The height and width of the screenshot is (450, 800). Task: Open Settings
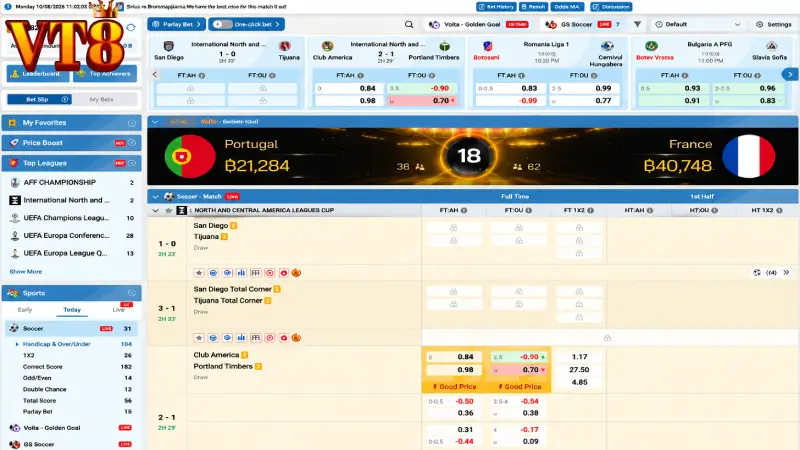(x=774, y=24)
